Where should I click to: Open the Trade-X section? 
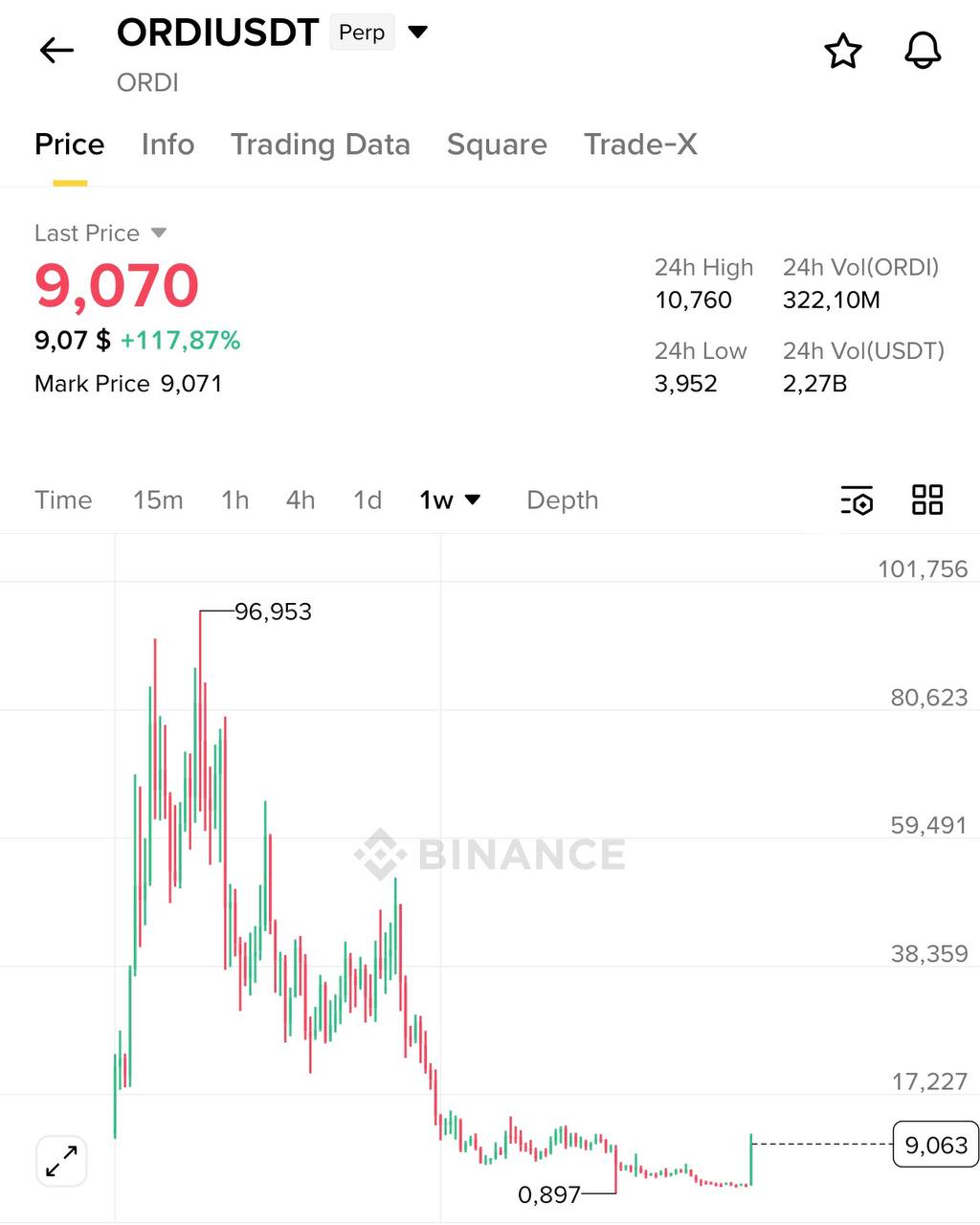(639, 145)
